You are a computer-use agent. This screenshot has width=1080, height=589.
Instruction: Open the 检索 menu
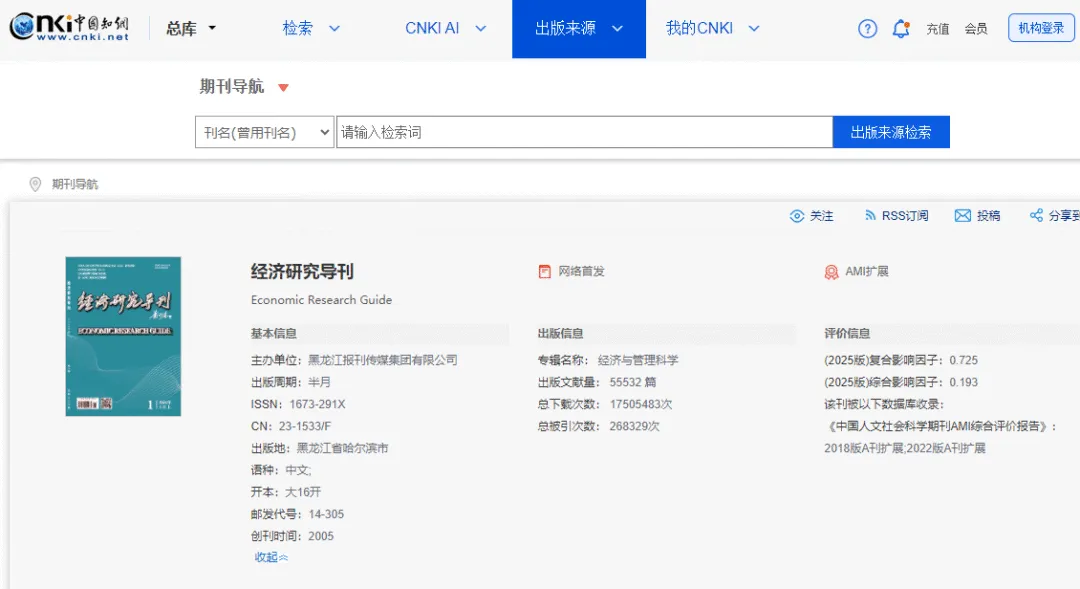pos(298,28)
